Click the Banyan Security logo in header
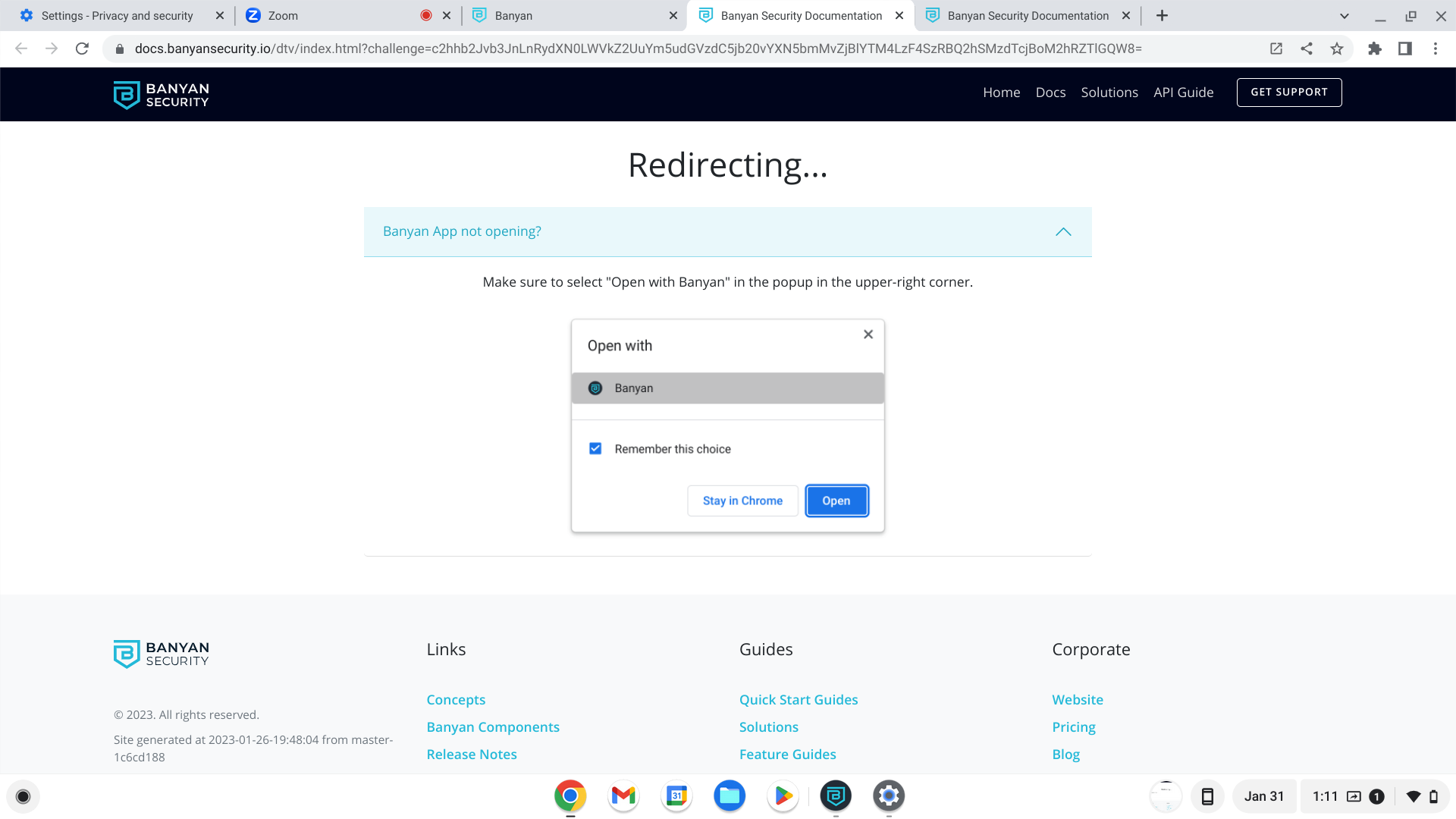The width and height of the screenshot is (1456, 819). point(161,95)
